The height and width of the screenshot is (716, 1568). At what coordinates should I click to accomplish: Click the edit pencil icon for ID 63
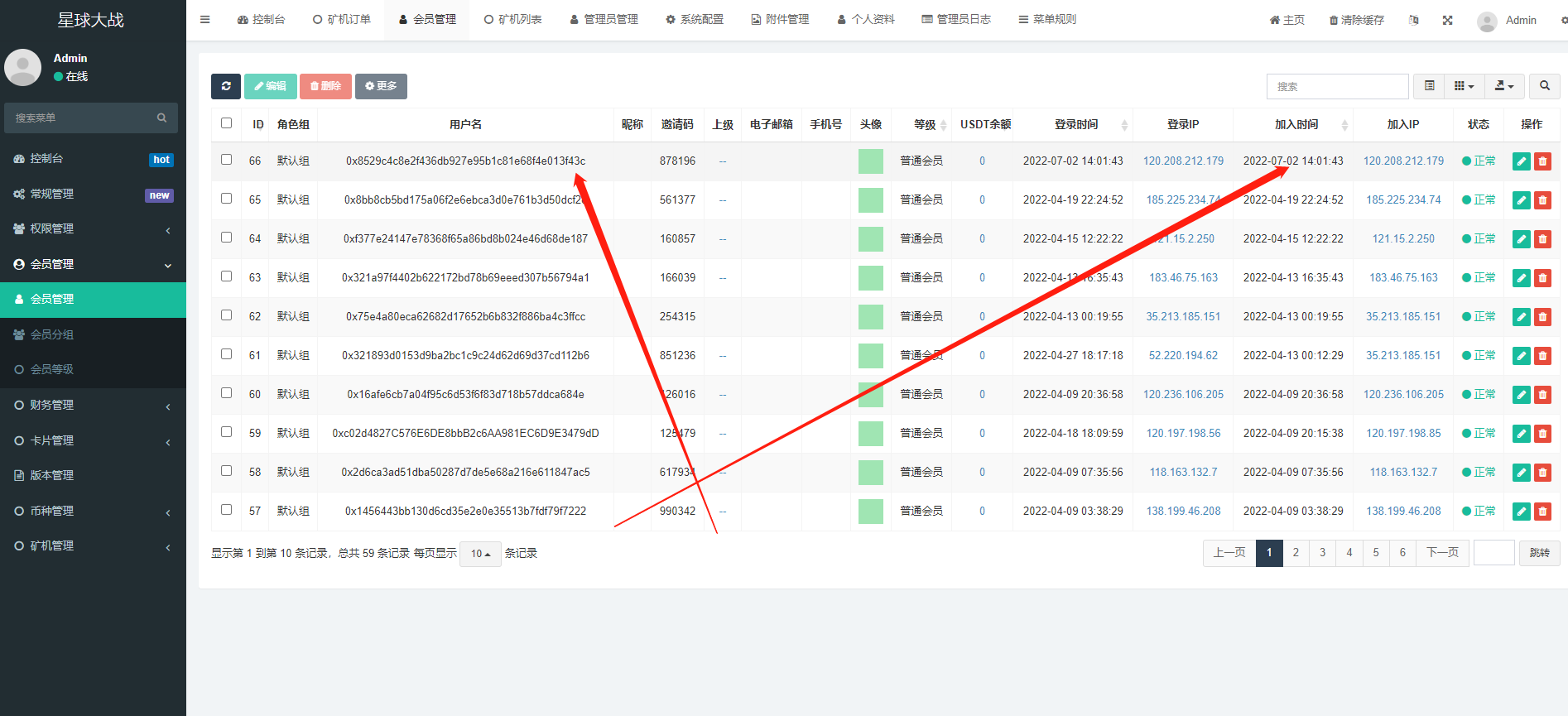(x=1522, y=278)
